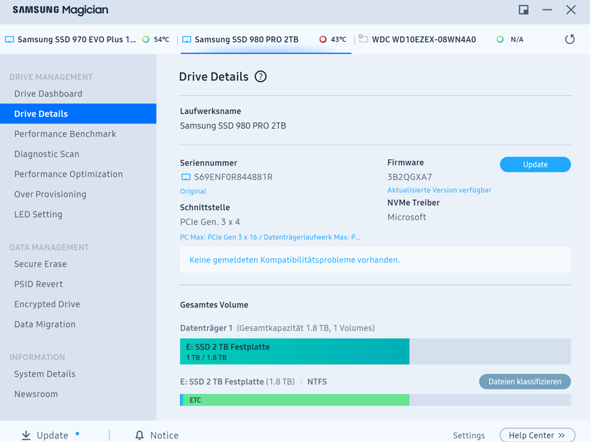Click the WDC hard drive icon
The height and width of the screenshot is (442, 590).
363,39
